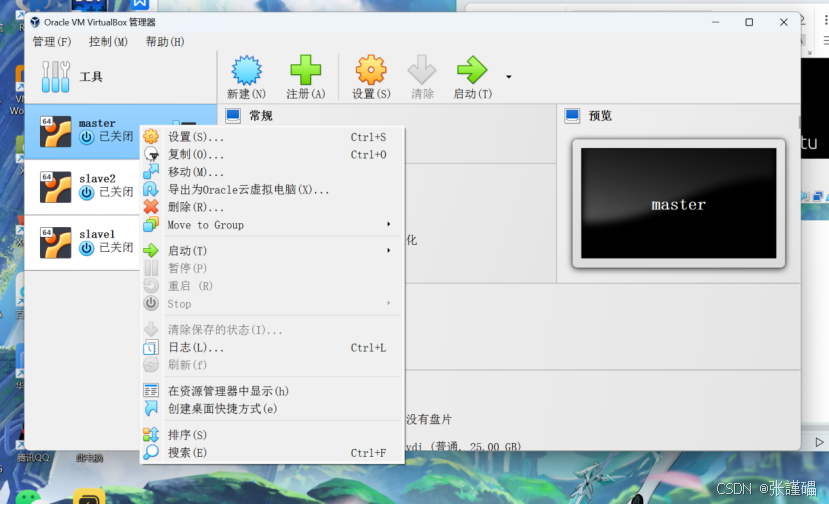Click the slave2 VM operating system icon

[x=56, y=187]
